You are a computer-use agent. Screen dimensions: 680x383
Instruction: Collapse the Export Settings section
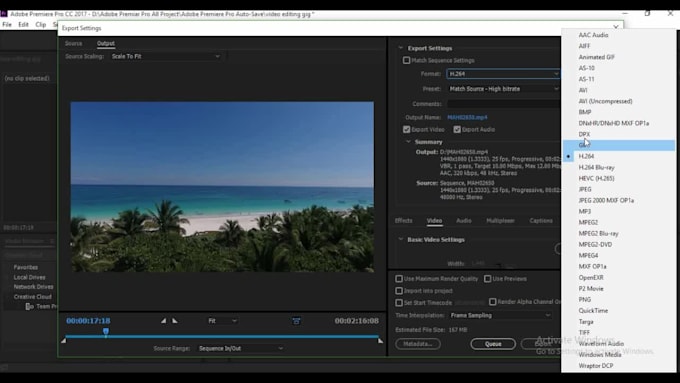[400, 48]
